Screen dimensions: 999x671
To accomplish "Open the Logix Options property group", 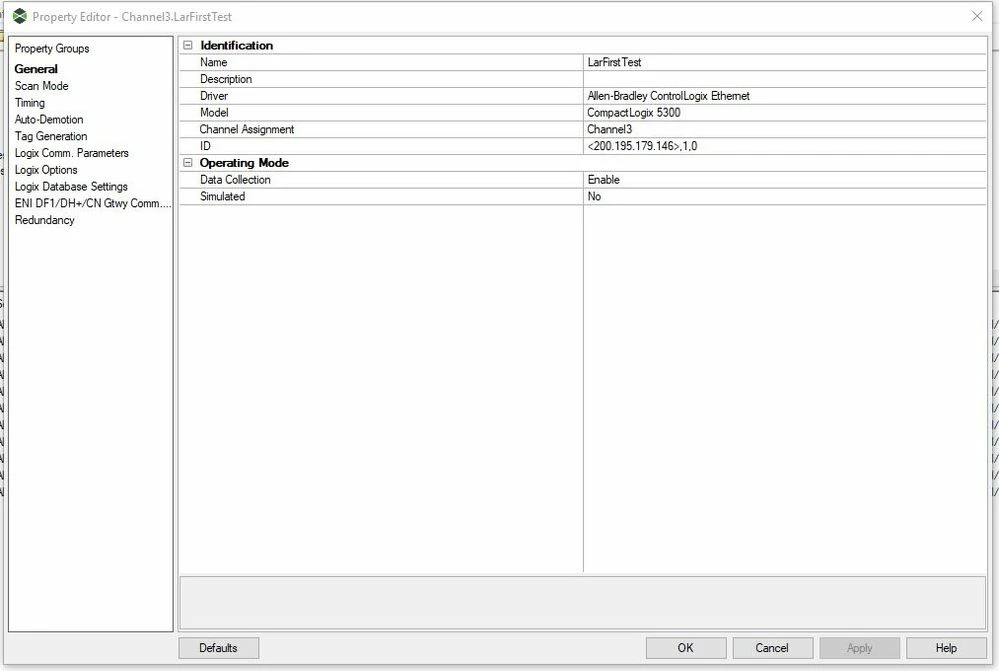I will (46, 170).
